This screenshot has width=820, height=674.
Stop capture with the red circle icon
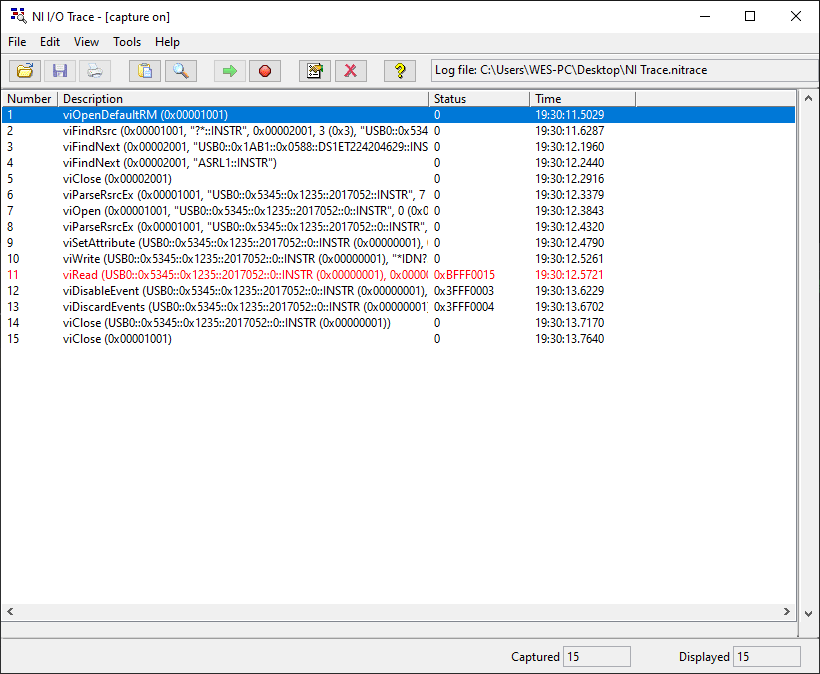point(265,71)
